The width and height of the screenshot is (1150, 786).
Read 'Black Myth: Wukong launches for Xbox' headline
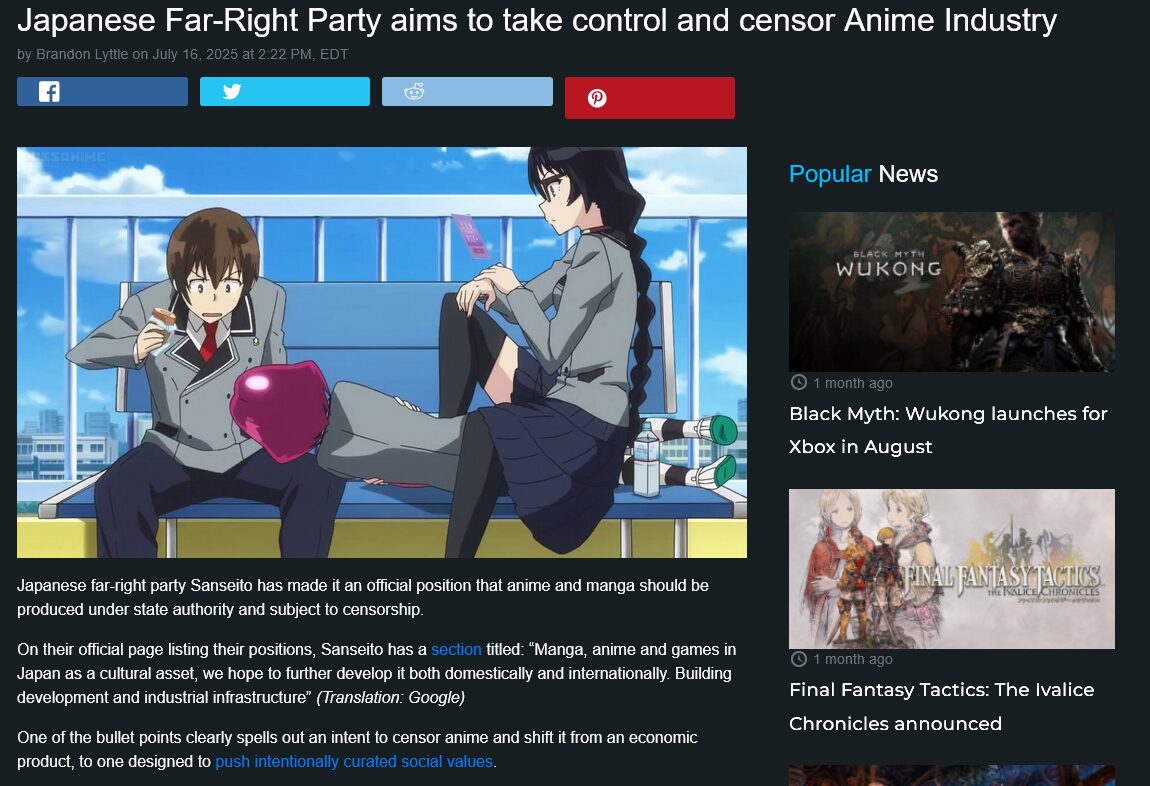tap(948, 430)
